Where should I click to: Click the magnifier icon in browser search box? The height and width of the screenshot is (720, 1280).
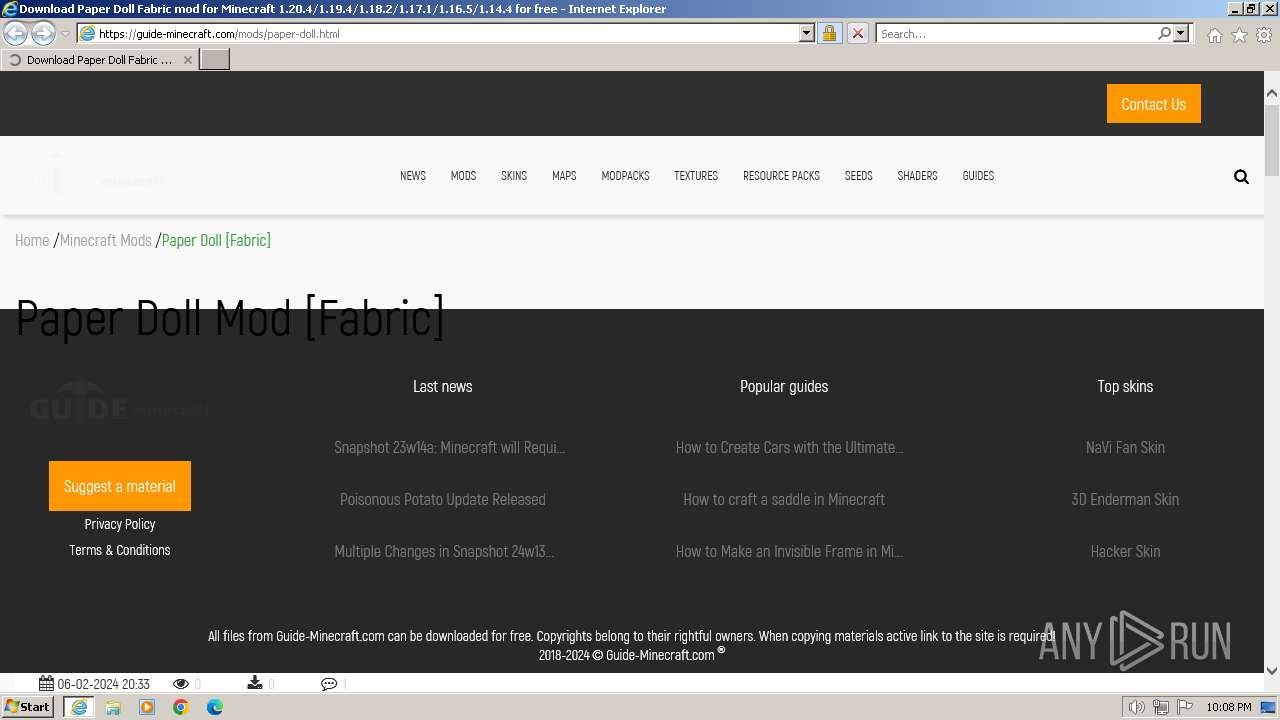click(x=1164, y=33)
